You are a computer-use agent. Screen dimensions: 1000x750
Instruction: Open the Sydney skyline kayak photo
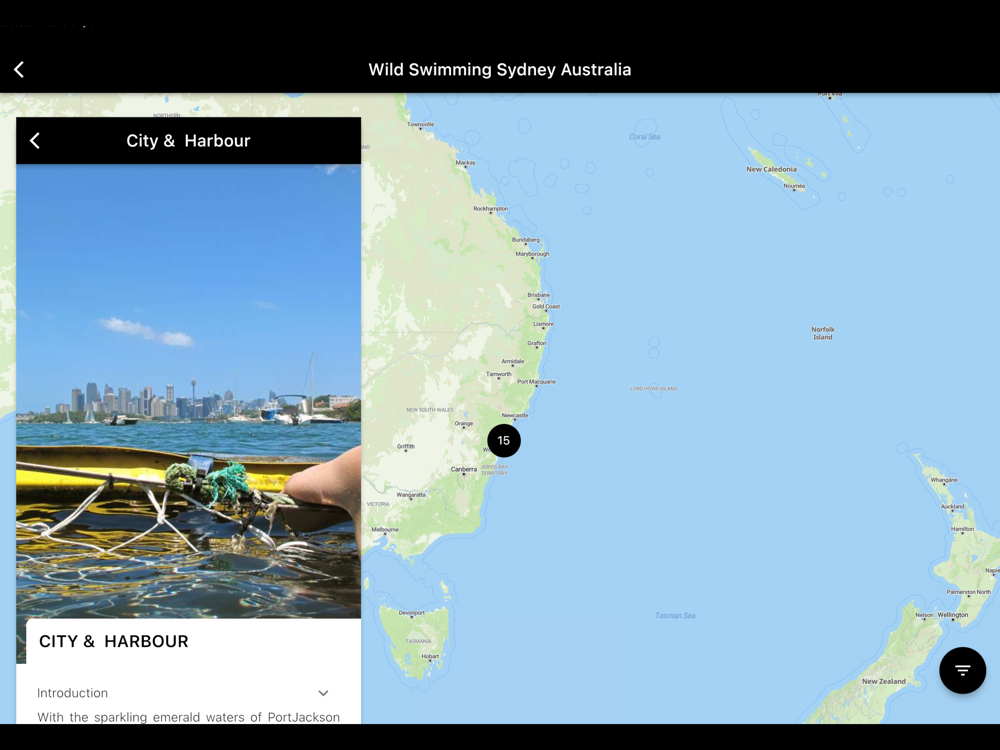(x=188, y=391)
